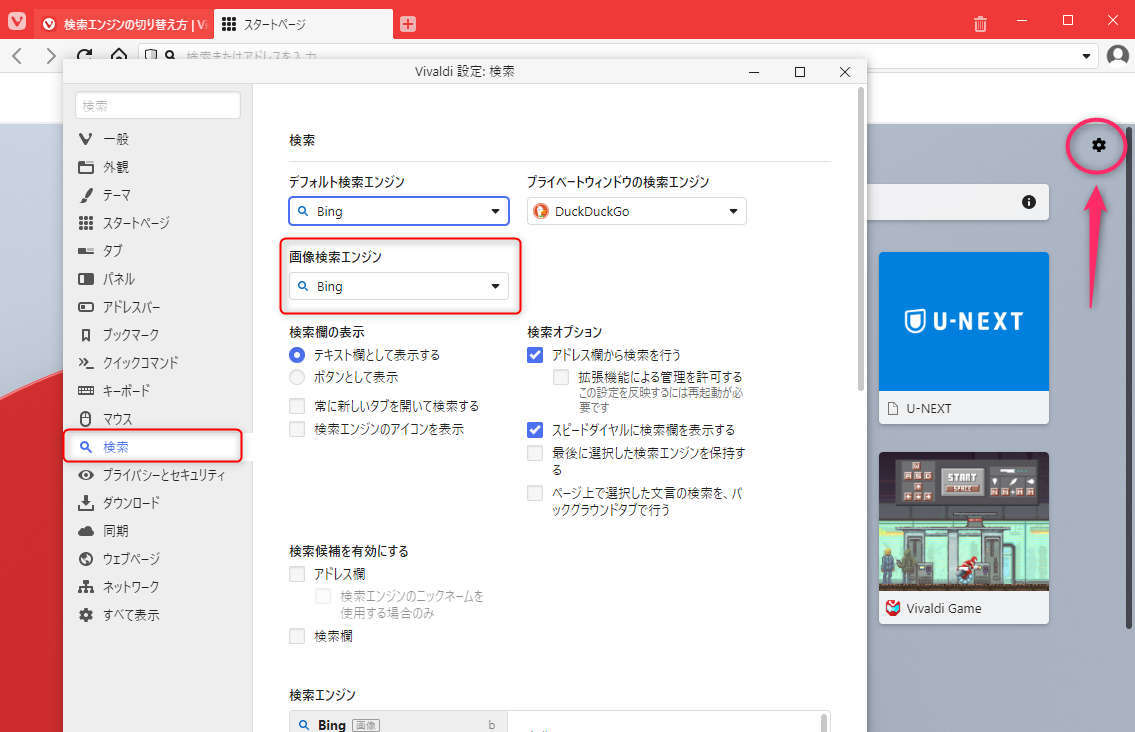Viewport: 1135px width, 732px height.
Task: Open address bar history dropdown arrow
Action: [1086, 56]
